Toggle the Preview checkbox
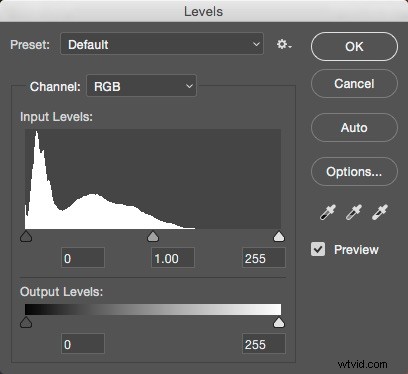Viewport: 408px width, 374px height. click(x=318, y=249)
